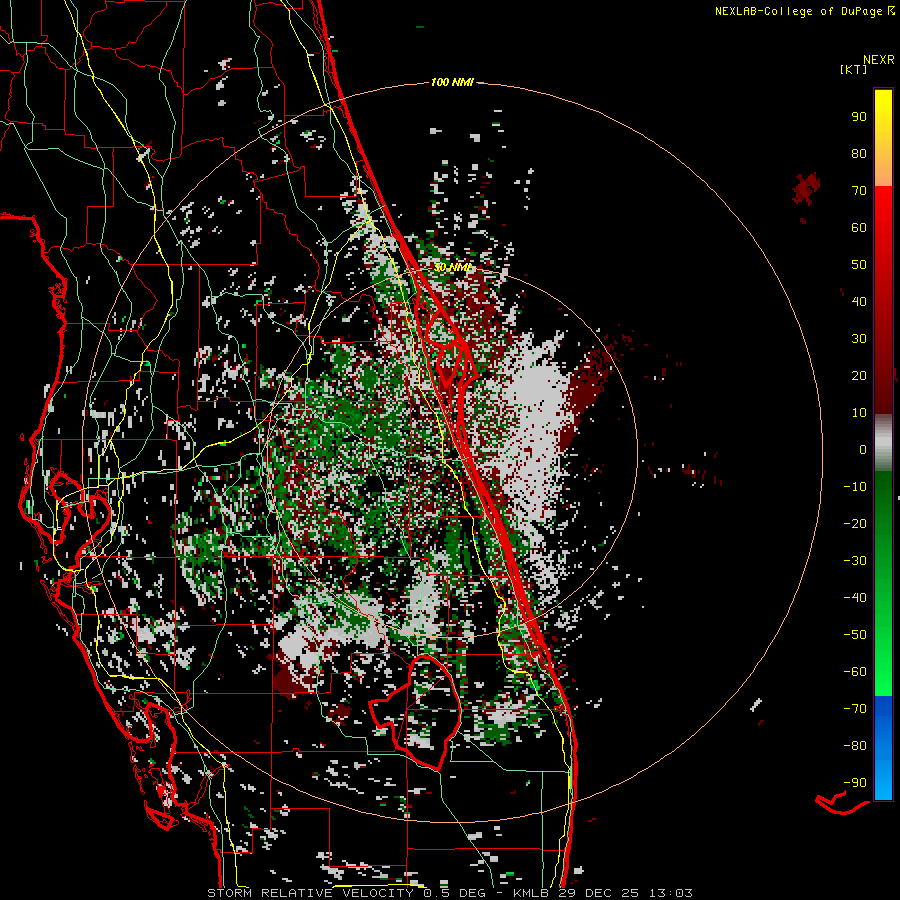The height and width of the screenshot is (900, 900).
Task: Click the positive 60 knot scale label
Action: tap(859, 228)
